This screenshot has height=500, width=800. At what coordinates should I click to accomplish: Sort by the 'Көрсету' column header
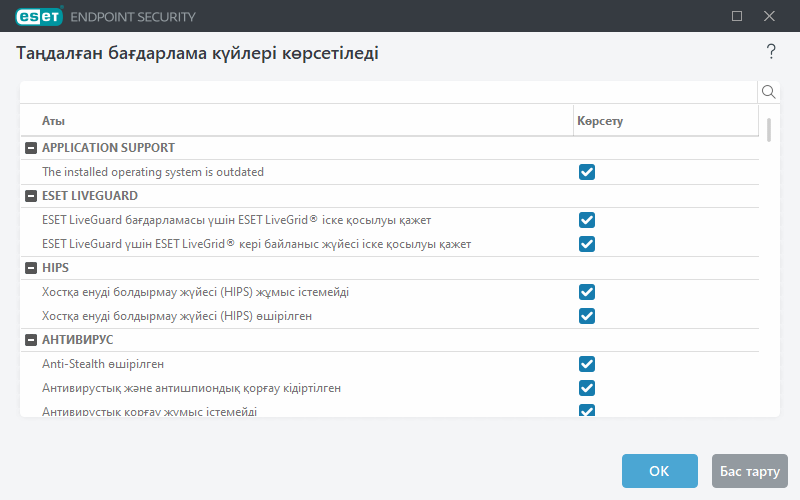pyautogui.click(x=600, y=121)
